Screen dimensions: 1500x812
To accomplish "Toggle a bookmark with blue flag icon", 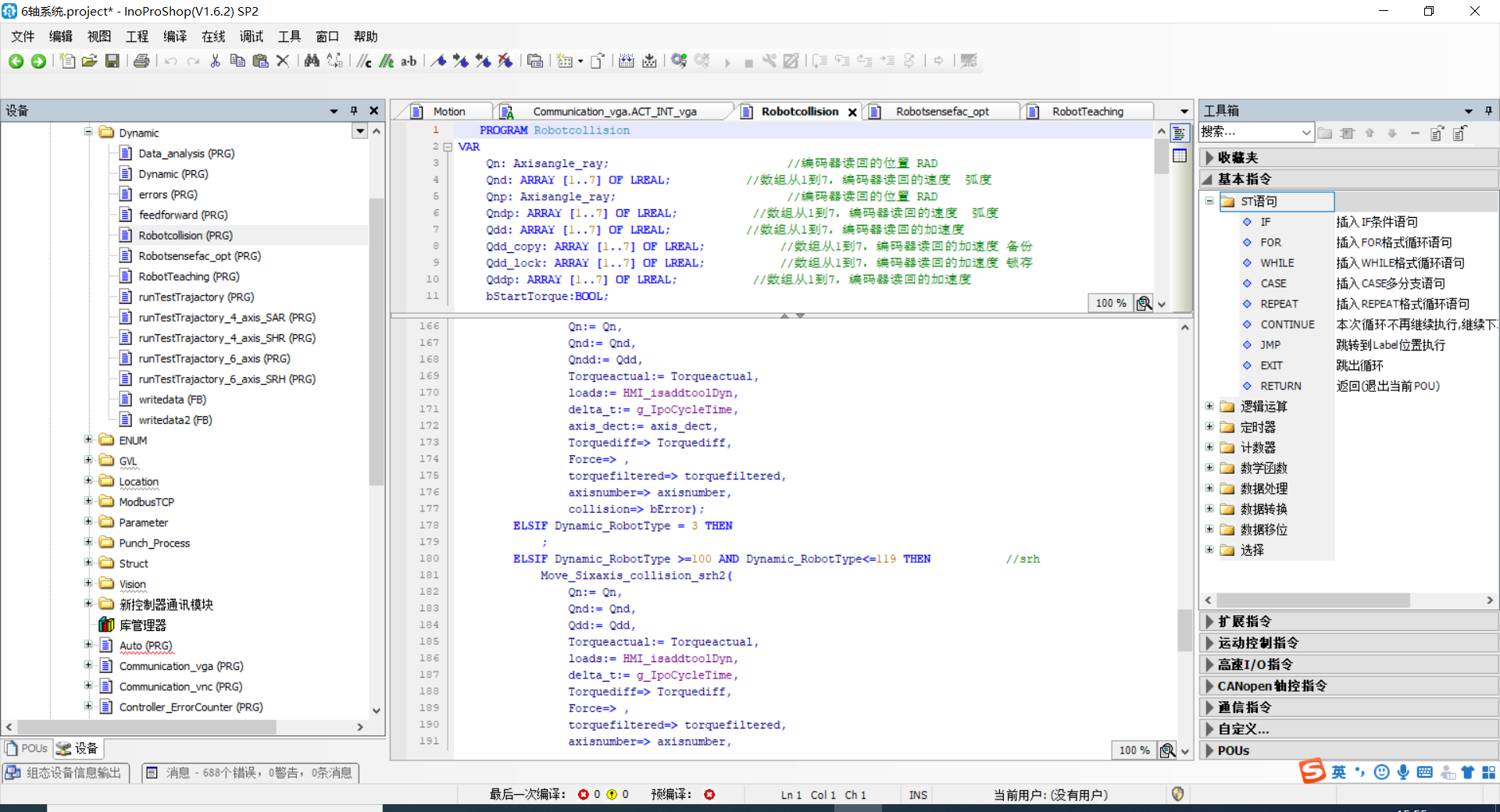I will 438,61.
